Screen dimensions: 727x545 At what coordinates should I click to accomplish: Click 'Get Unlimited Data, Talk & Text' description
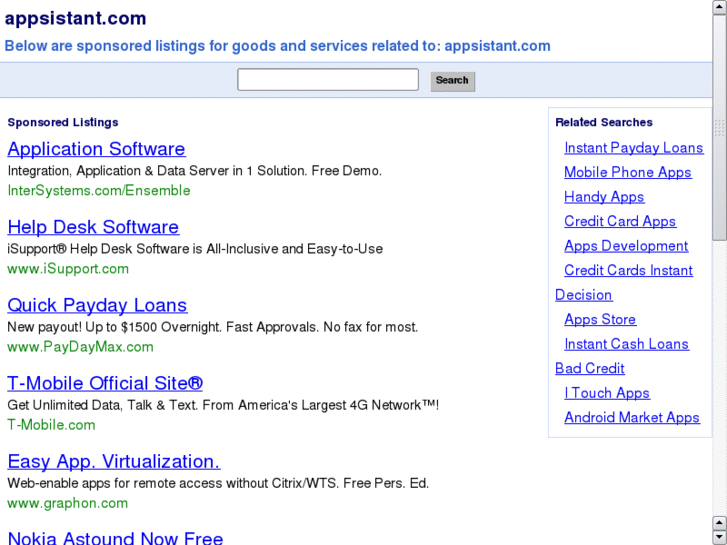pos(223,405)
